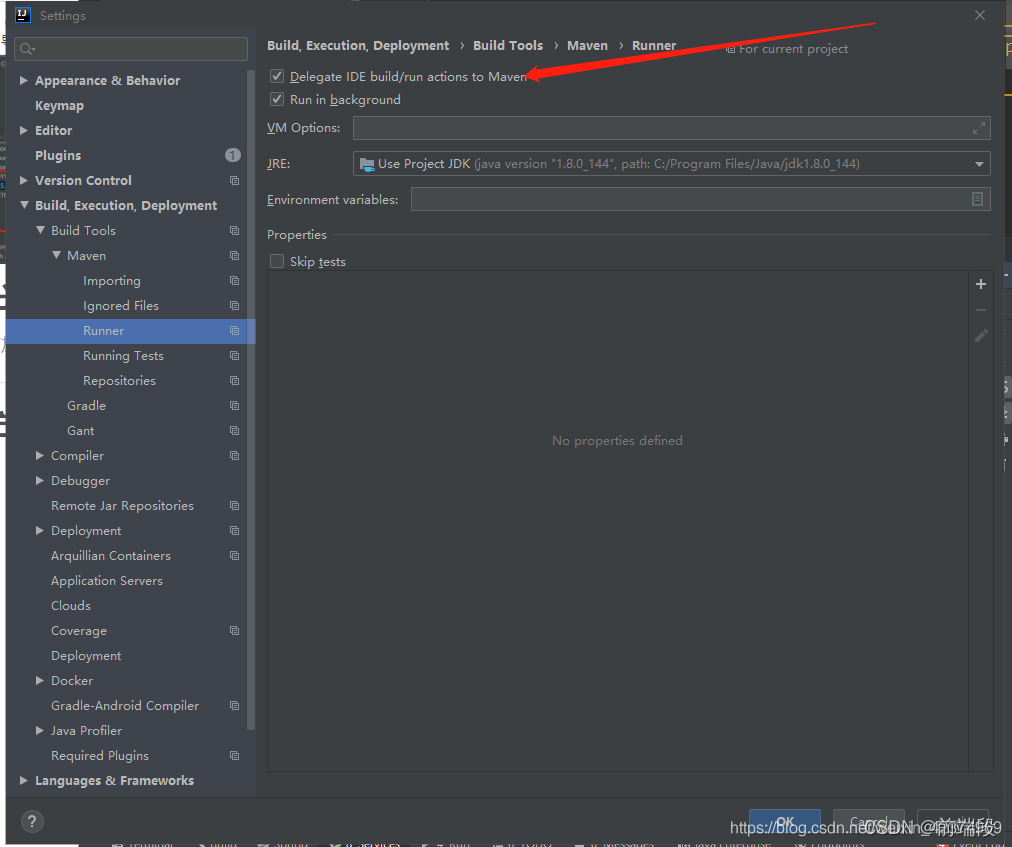The width and height of the screenshot is (1012, 847).
Task: Click project-level icon beside Gant
Action: click(x=234, y=431)
